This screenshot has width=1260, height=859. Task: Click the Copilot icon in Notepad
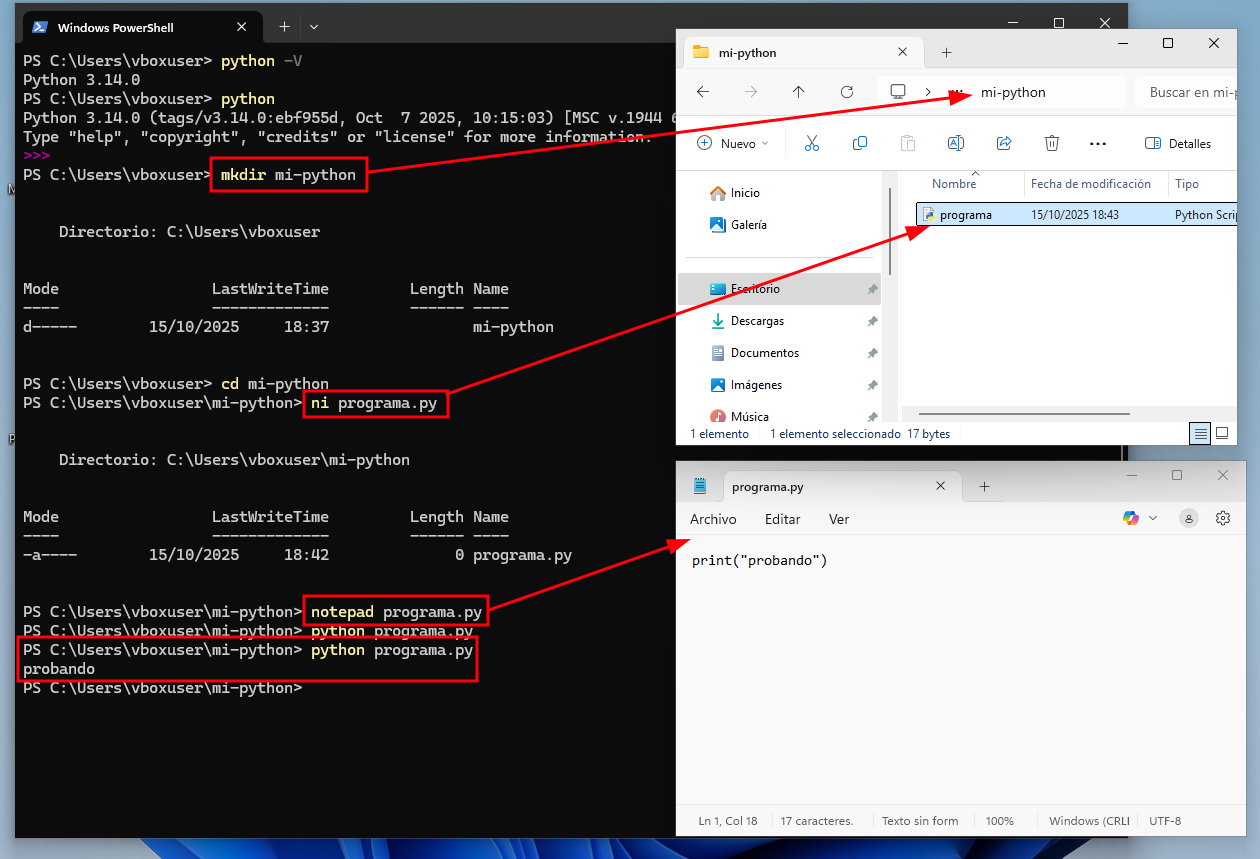(1131, 518)
